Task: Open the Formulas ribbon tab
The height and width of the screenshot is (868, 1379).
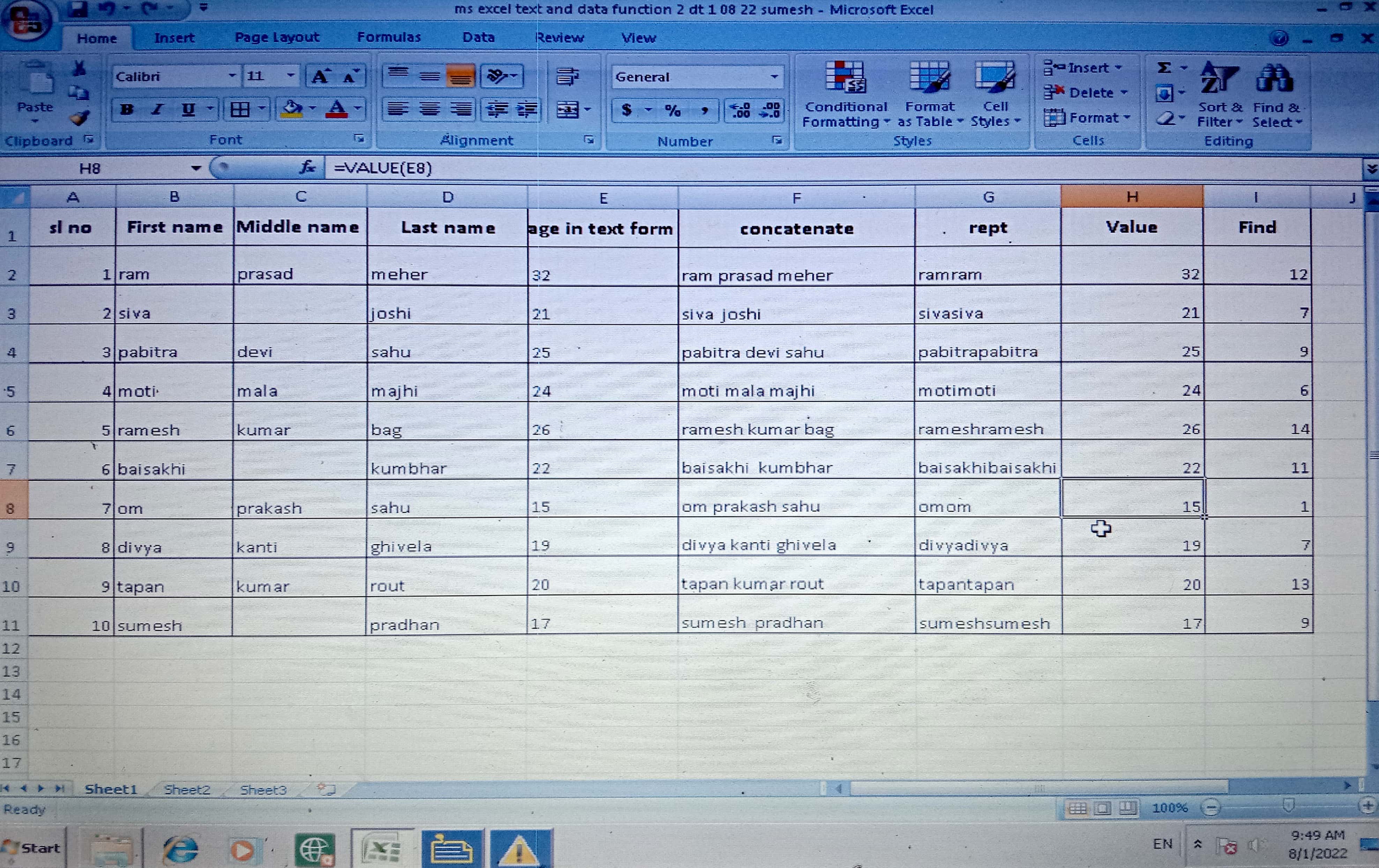Action: 389,38
